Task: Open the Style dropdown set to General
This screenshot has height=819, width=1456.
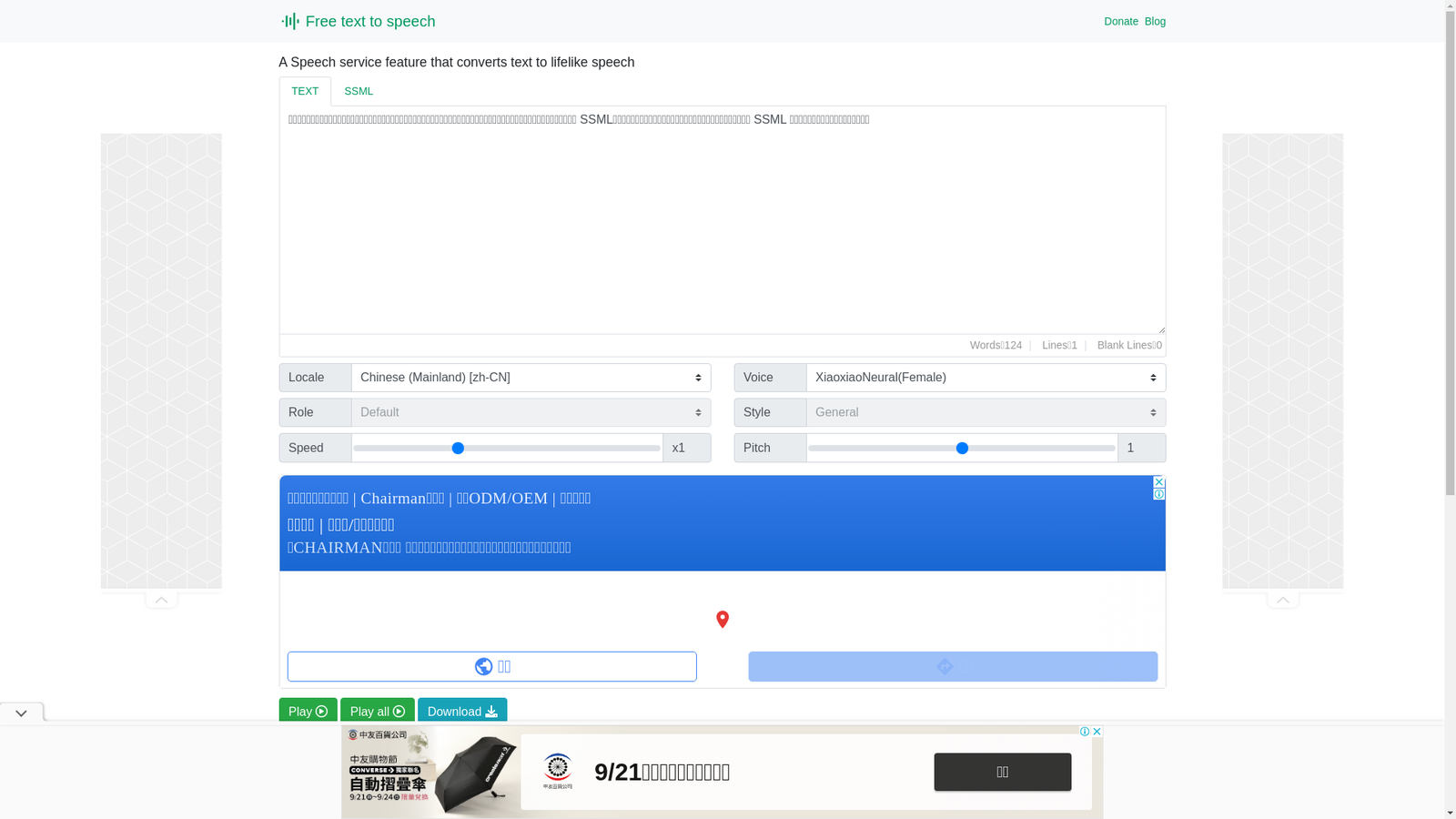Action: pos(986,412)
